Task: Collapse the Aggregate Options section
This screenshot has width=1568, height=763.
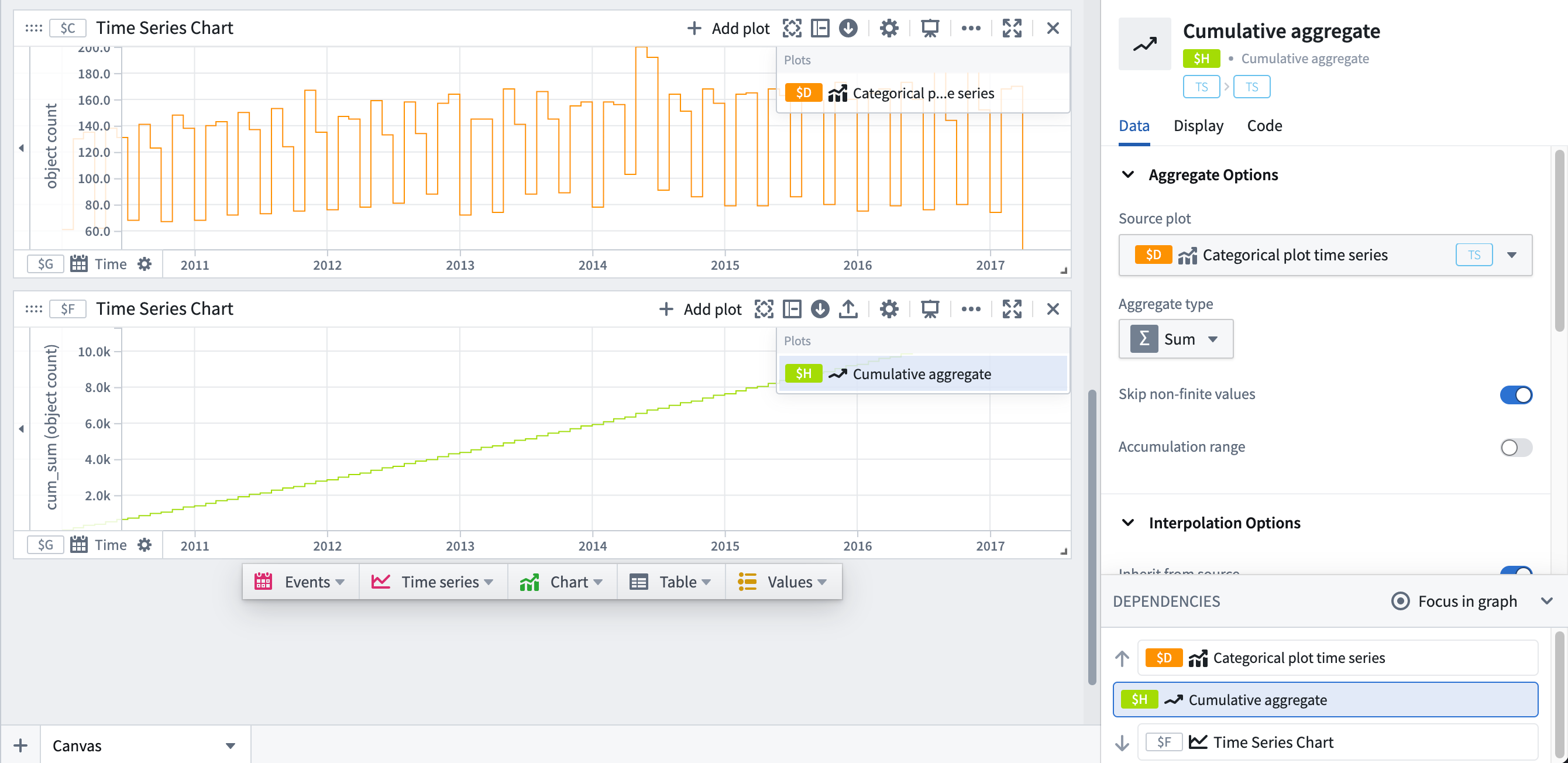Action: coord(1128,175)
